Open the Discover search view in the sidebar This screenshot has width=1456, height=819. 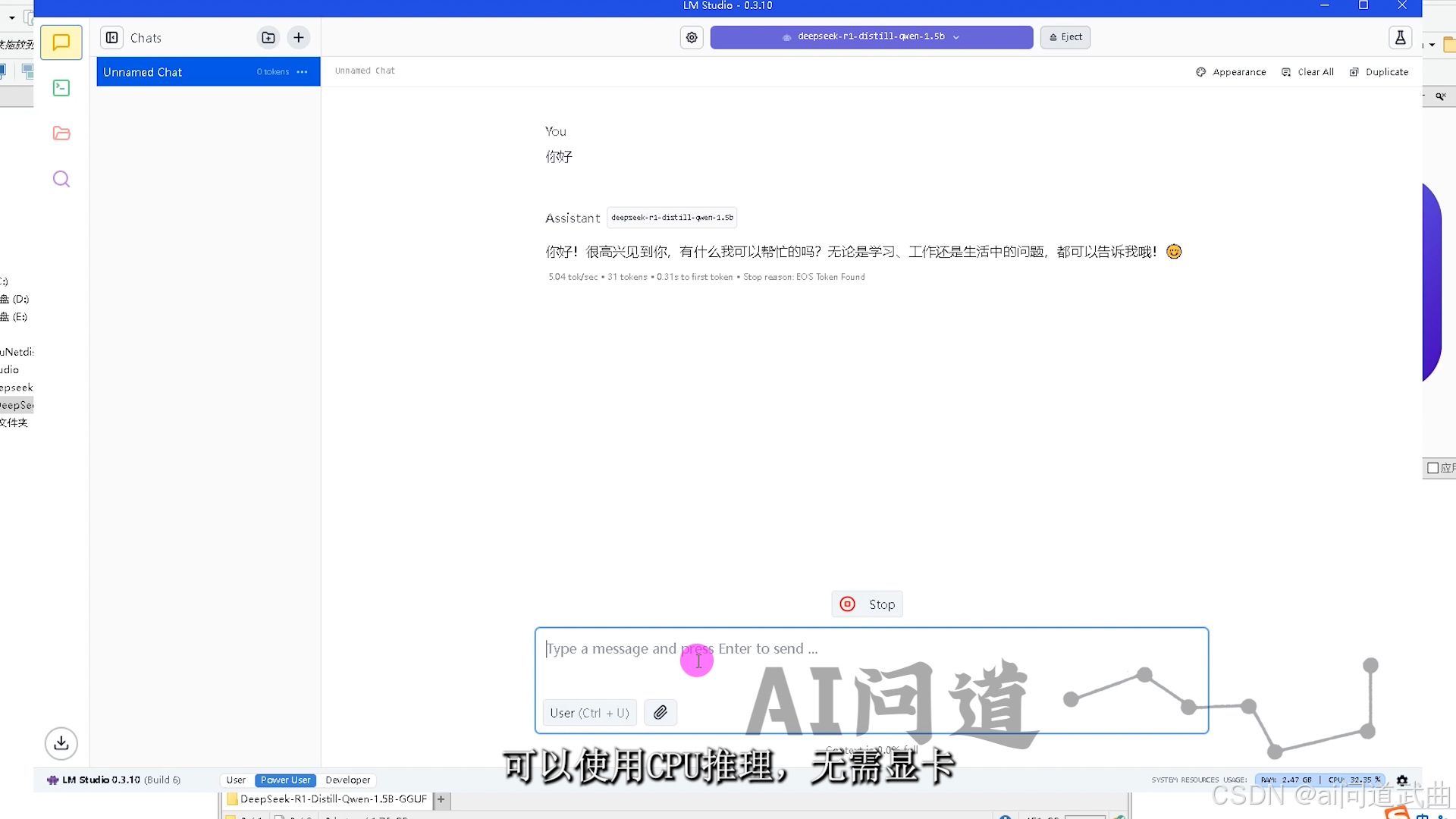[61, 179]
